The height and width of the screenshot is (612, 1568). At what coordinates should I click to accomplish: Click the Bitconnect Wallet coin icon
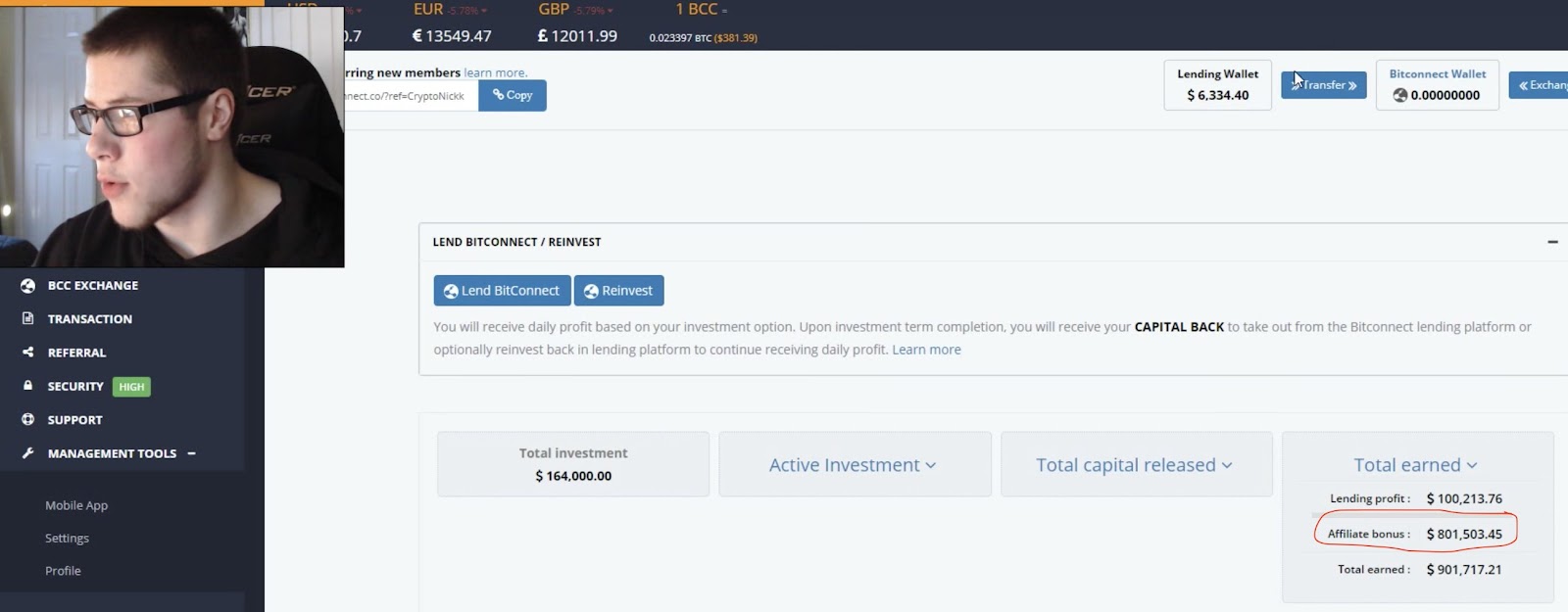tap(1400, 95)
